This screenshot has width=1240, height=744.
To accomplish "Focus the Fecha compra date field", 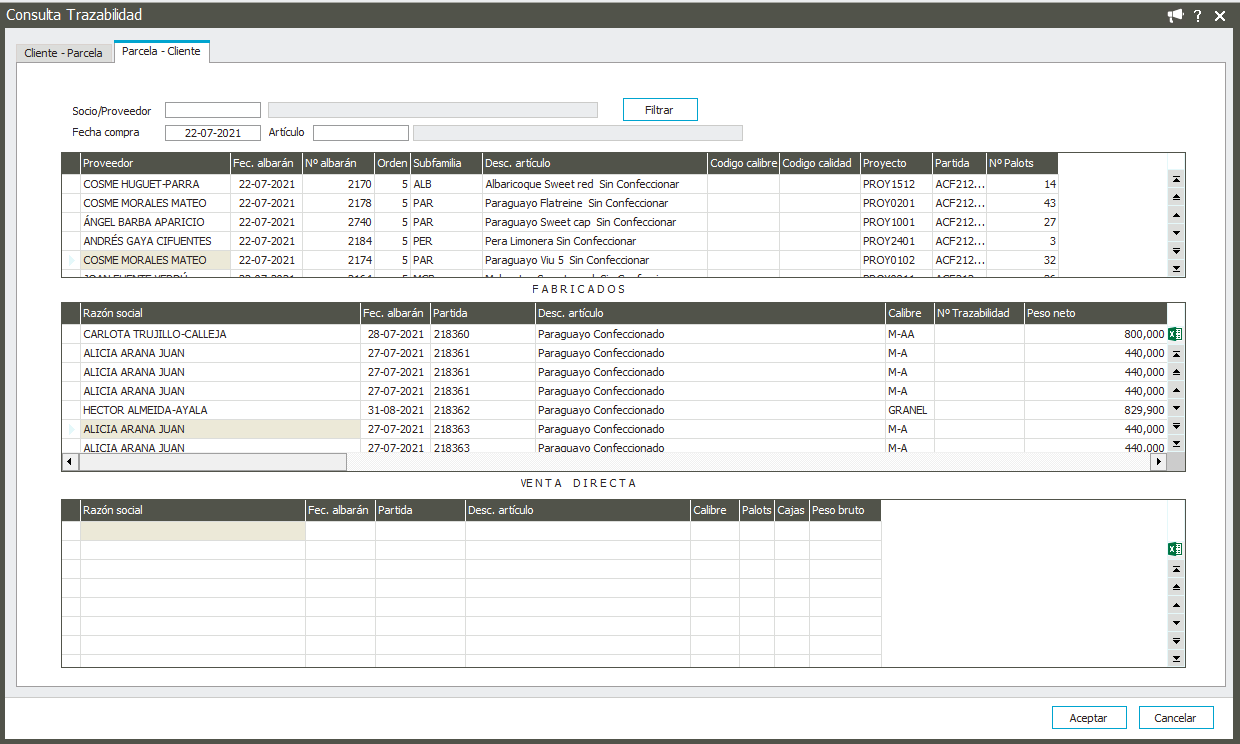I will 212,132.
